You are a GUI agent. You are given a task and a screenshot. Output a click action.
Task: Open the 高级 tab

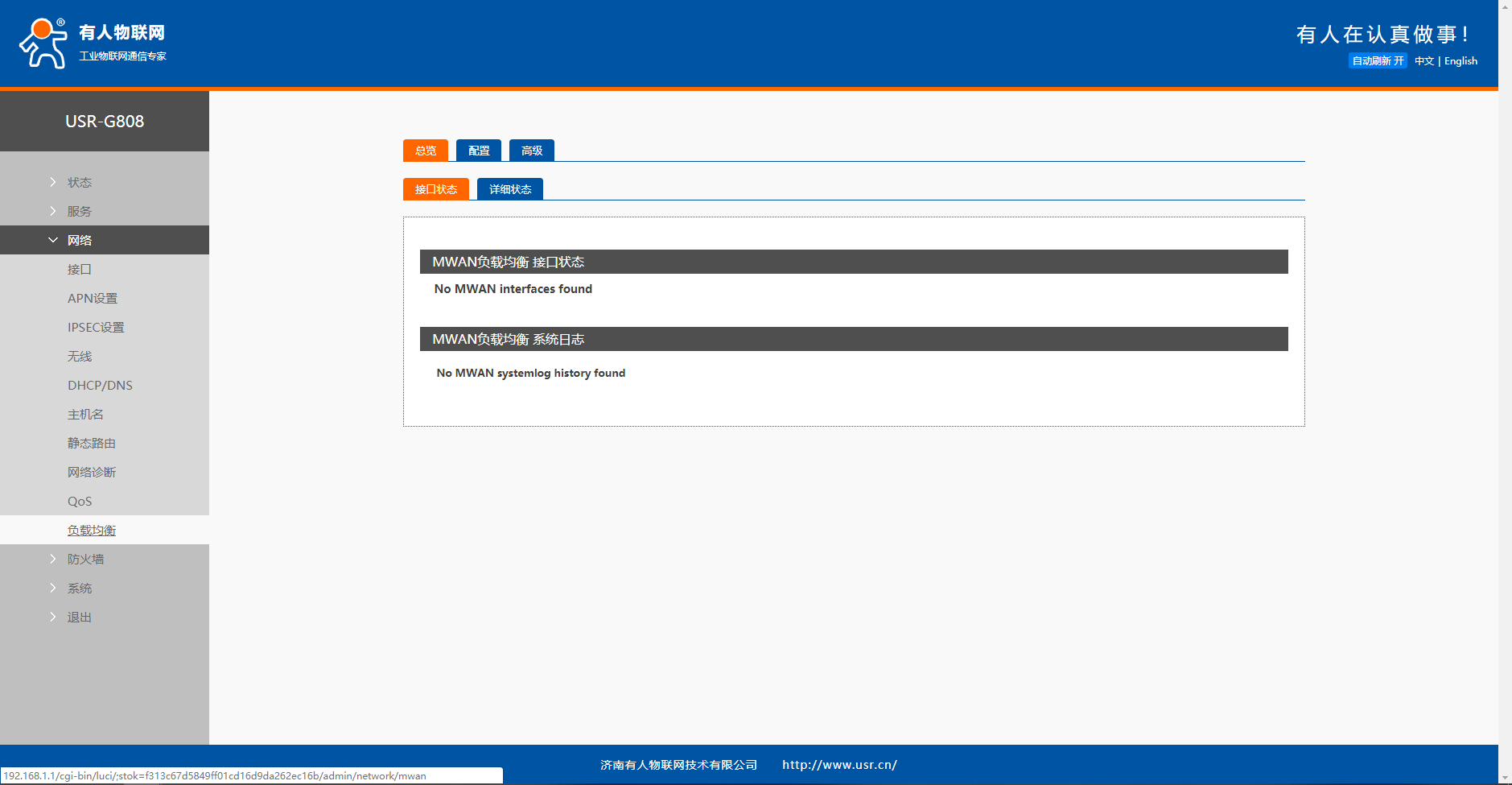pyautogui.click(x=531, y=151)
